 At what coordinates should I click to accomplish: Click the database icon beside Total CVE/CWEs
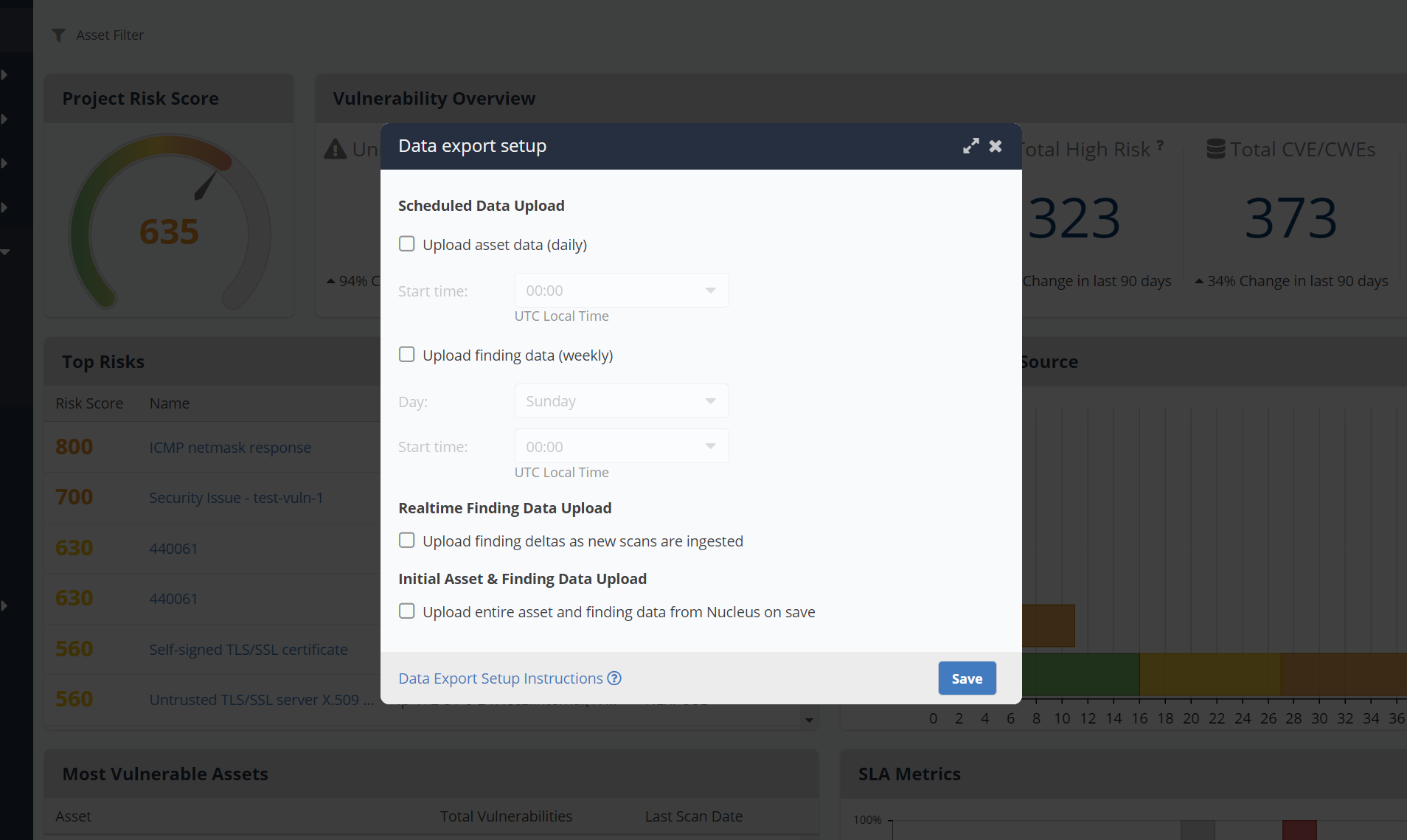coord(1217,148)
